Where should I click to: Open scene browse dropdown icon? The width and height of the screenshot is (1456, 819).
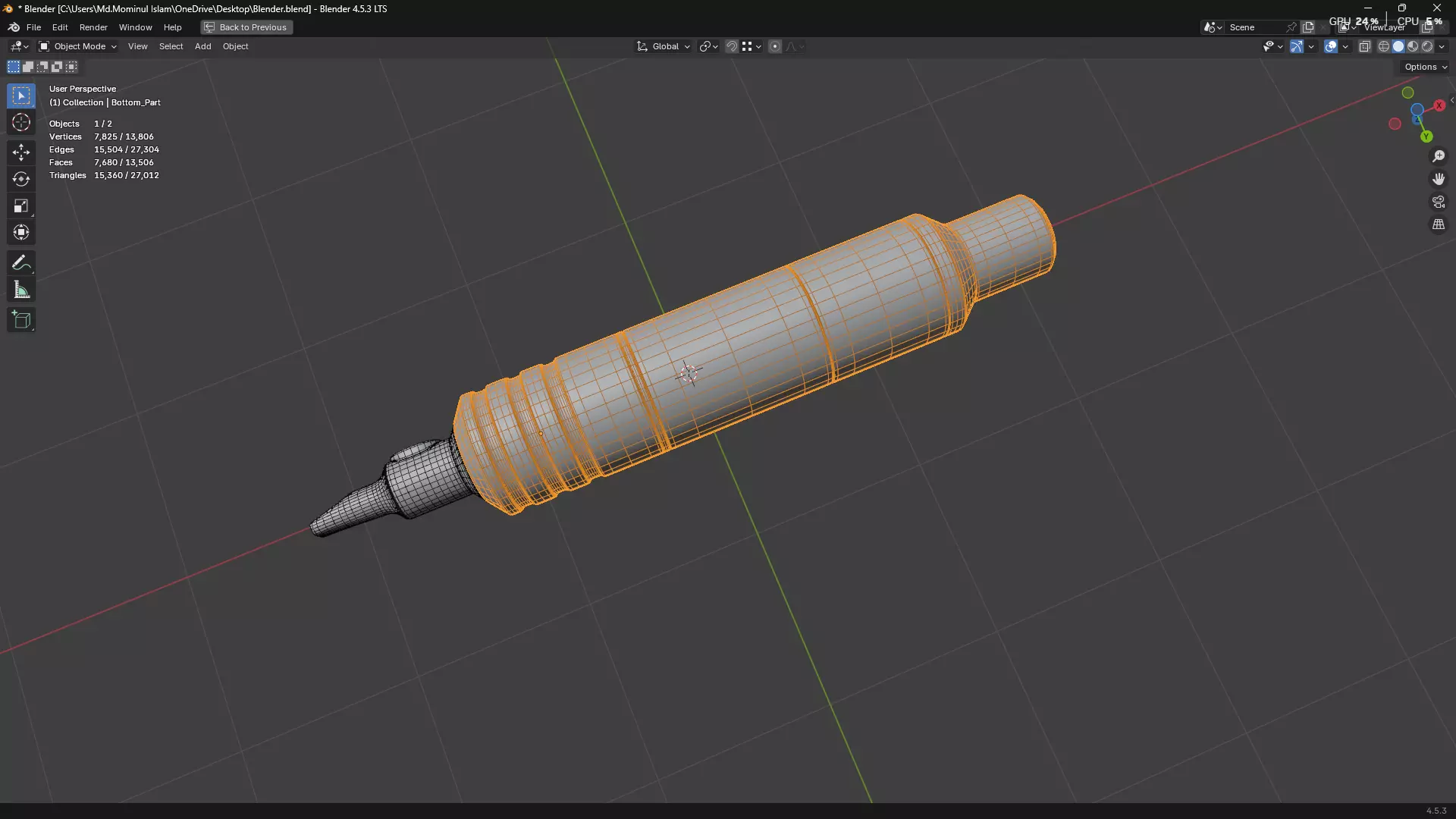click(x=1213, y=27)
